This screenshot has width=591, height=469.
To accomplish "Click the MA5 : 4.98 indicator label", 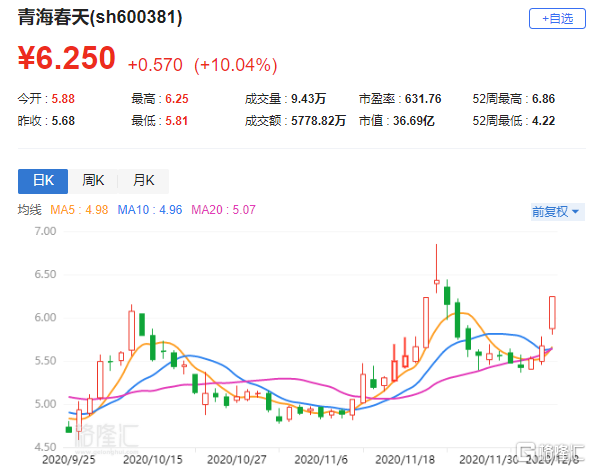I will pyautogui.click(x=79, y=210).
